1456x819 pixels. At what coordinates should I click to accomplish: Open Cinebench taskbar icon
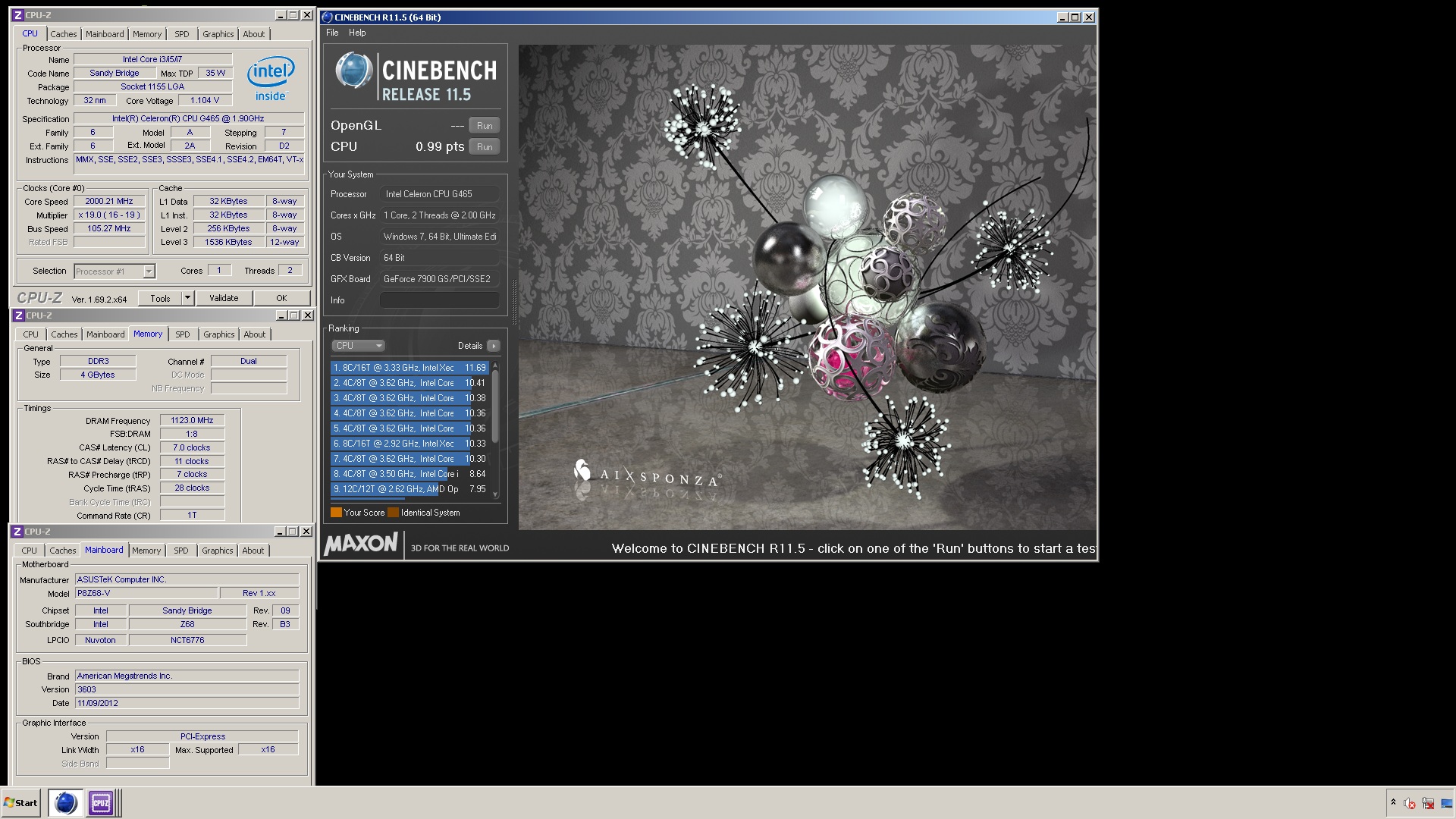tap(66, 802)
